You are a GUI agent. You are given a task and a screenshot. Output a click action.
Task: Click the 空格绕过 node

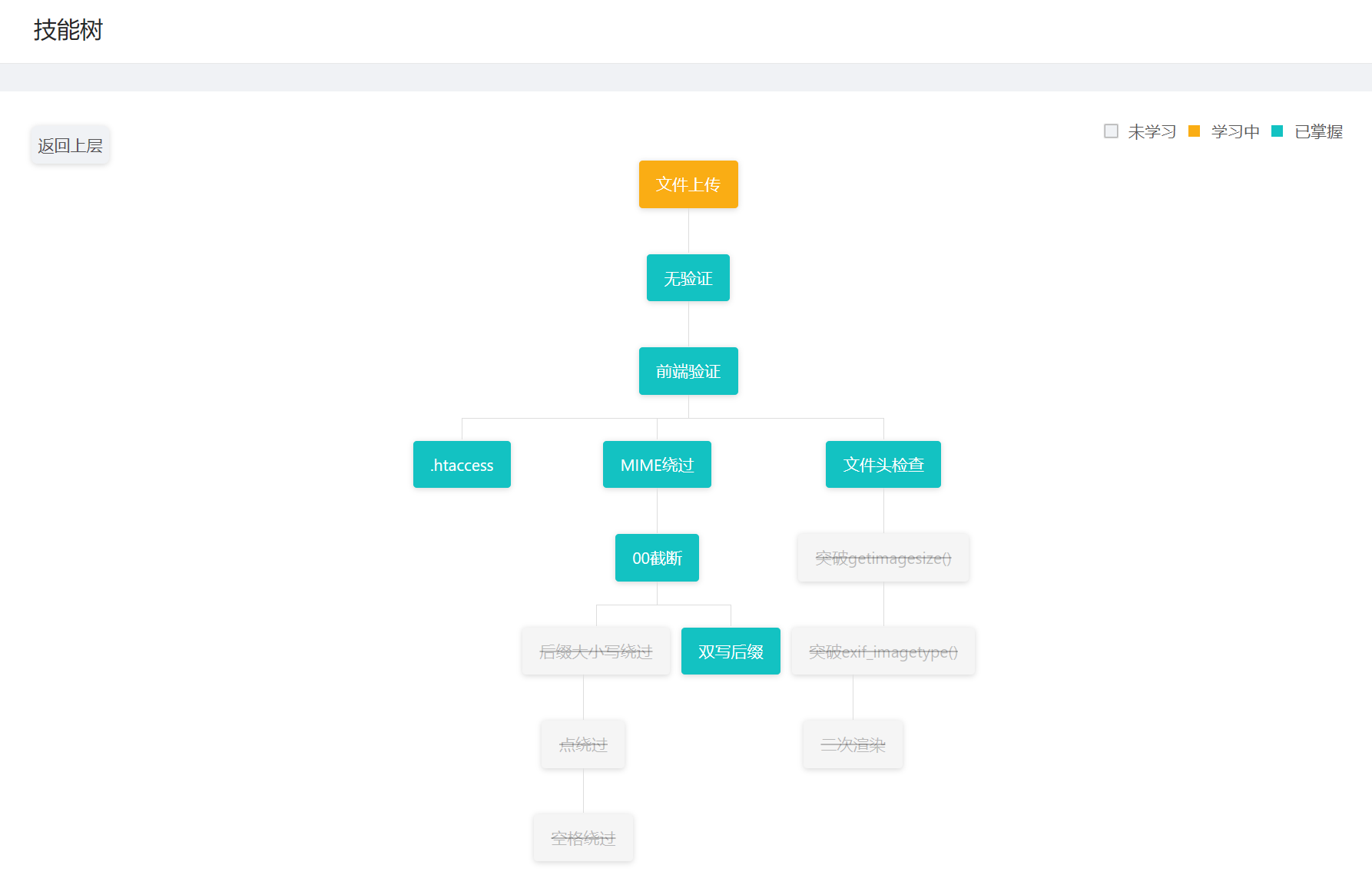583,838
